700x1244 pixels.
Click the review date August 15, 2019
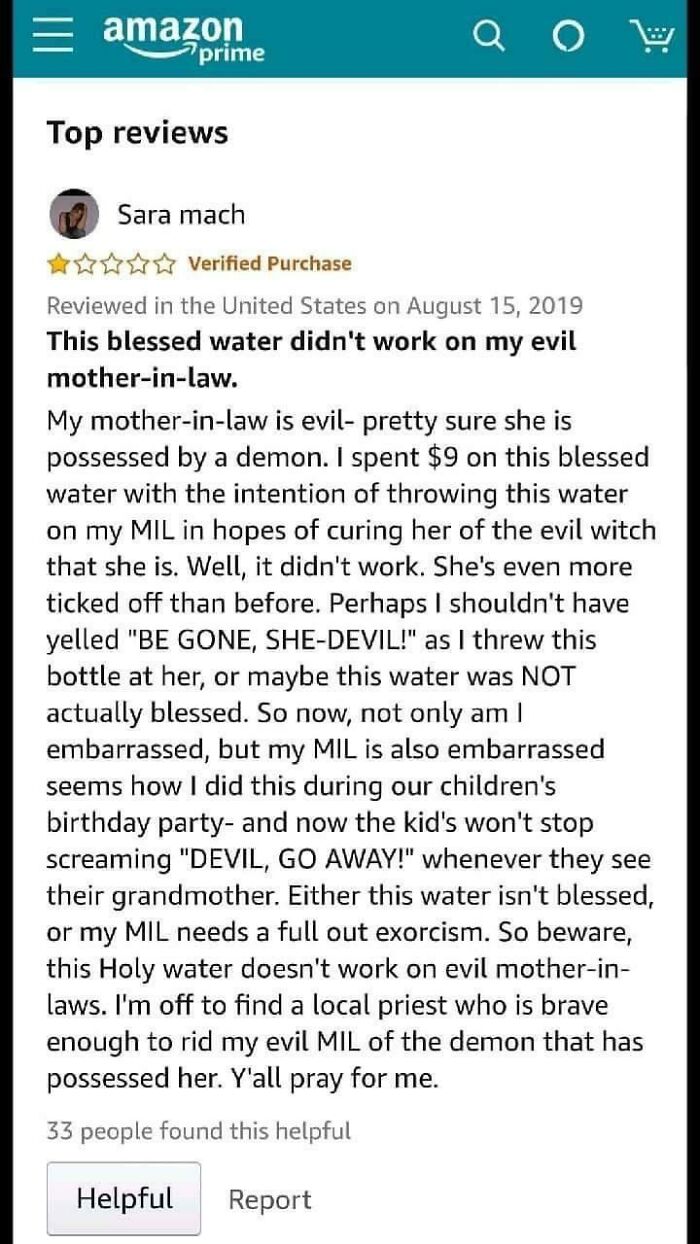317,305
